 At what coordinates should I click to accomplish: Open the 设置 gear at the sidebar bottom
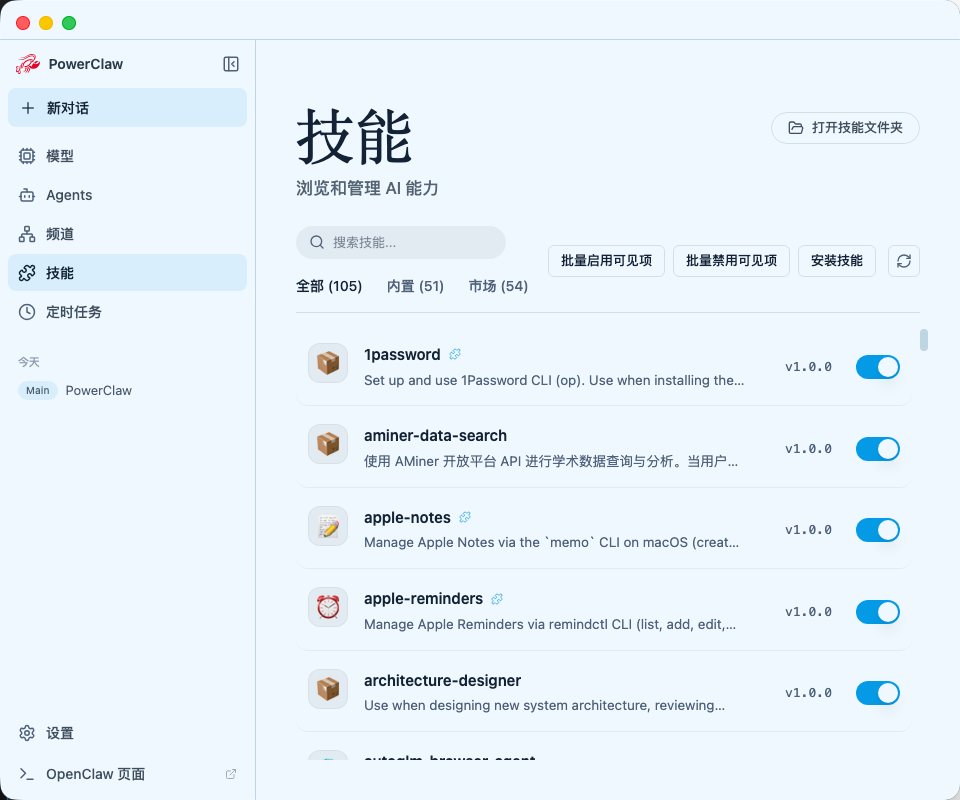28,733
